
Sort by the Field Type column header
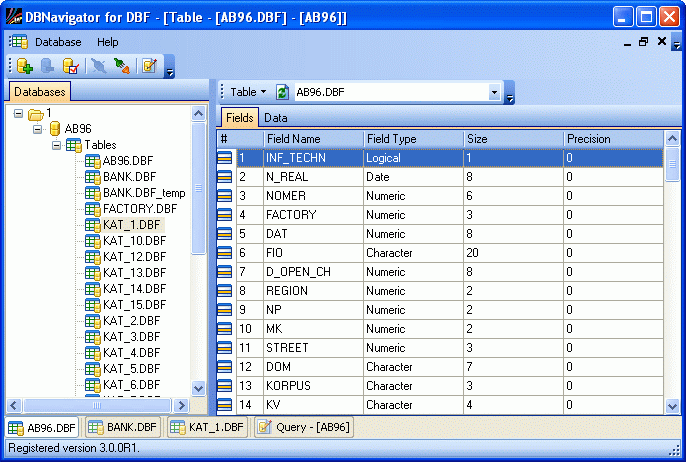click(412, 139)
